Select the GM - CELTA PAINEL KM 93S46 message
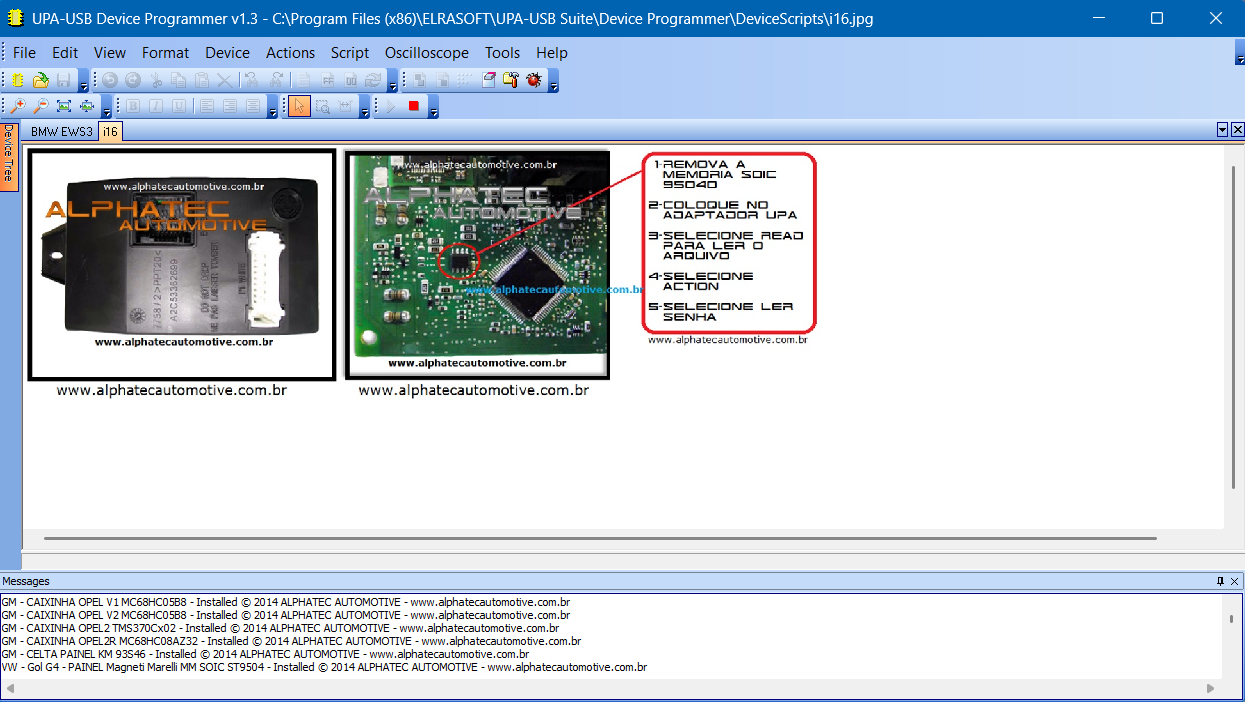Screen dimensions: 1245x702 pyautogui.click(x=265, y=654)
